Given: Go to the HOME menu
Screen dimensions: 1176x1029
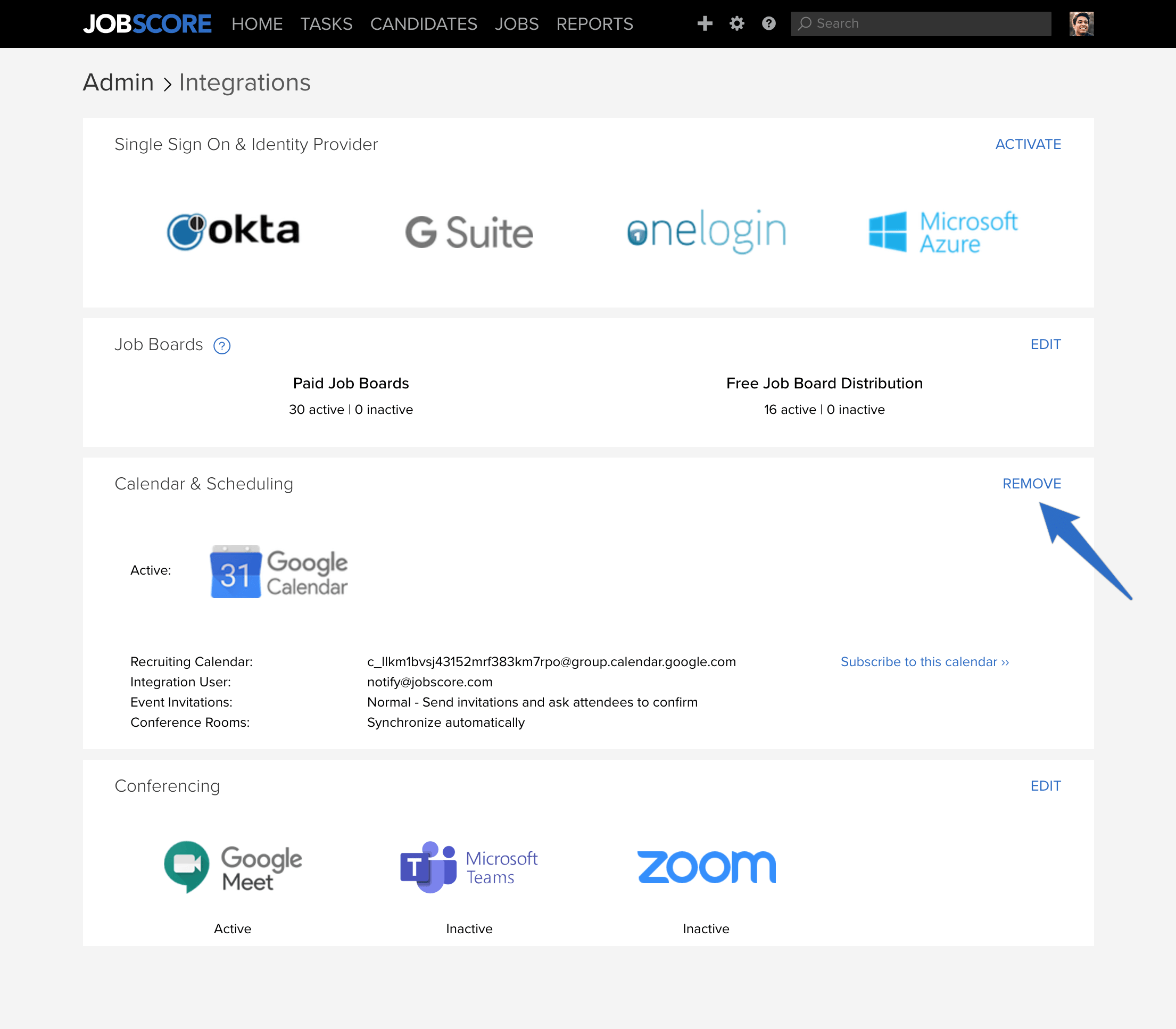Looking at the screenshot, I should (257, 23).
